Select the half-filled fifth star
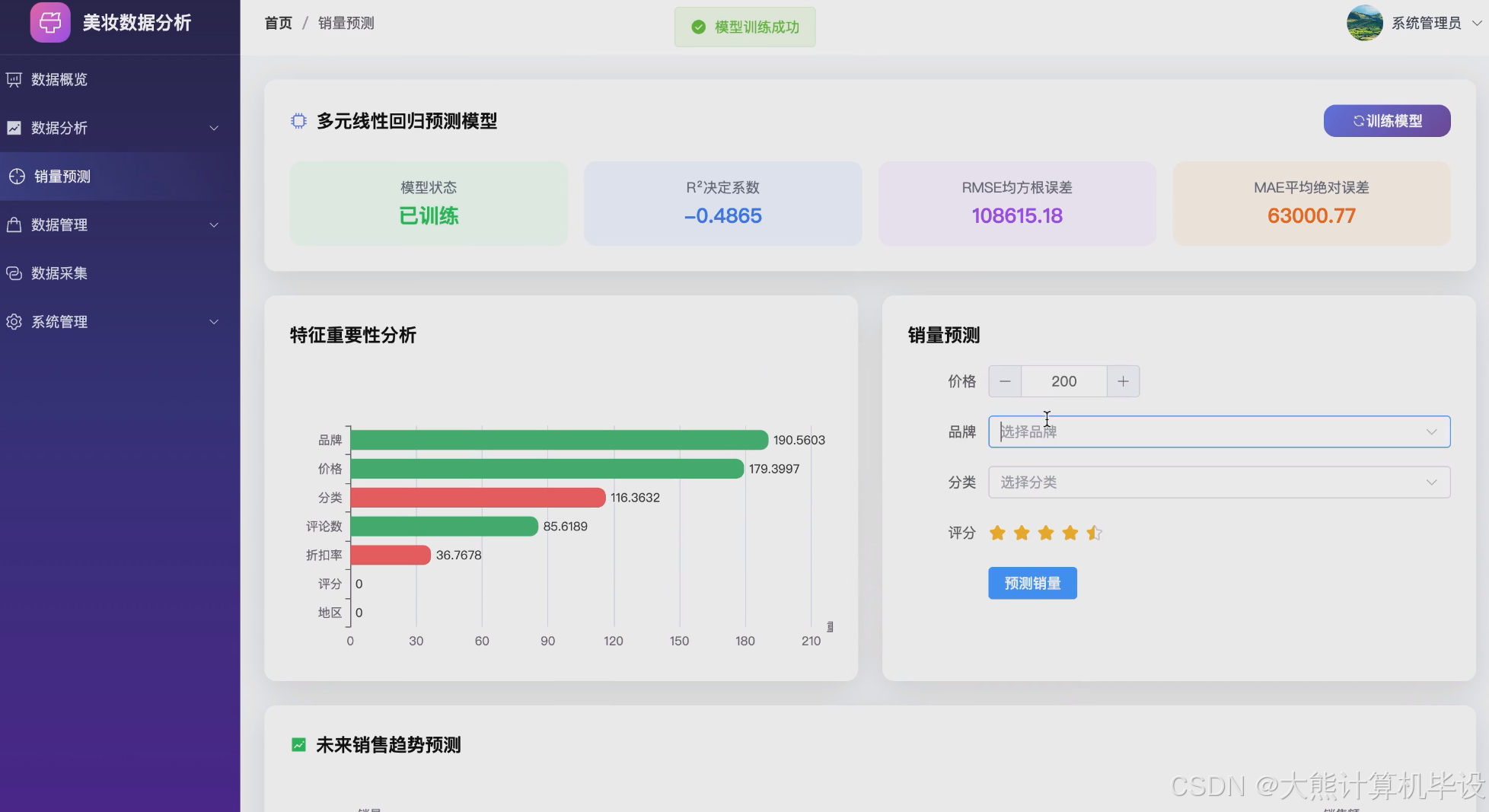 point(1093,533)
